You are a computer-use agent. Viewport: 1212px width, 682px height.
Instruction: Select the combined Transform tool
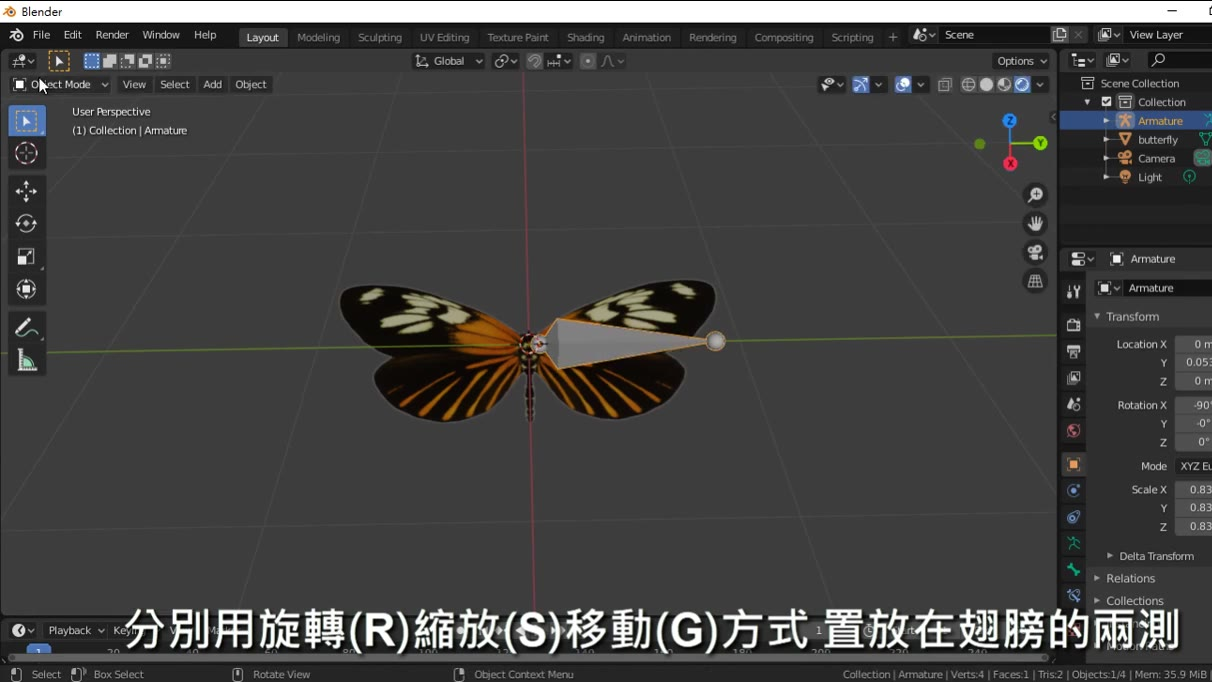(x=26, y=290)
